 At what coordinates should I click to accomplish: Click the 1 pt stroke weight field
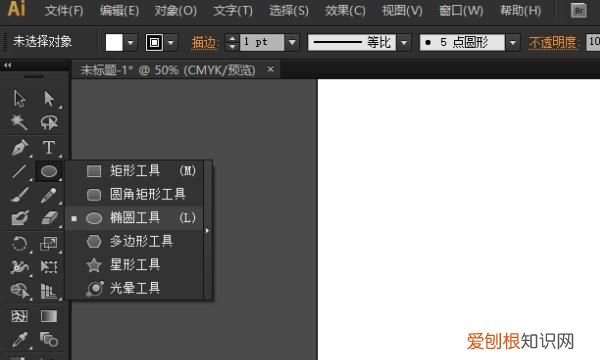click(262, 42)
